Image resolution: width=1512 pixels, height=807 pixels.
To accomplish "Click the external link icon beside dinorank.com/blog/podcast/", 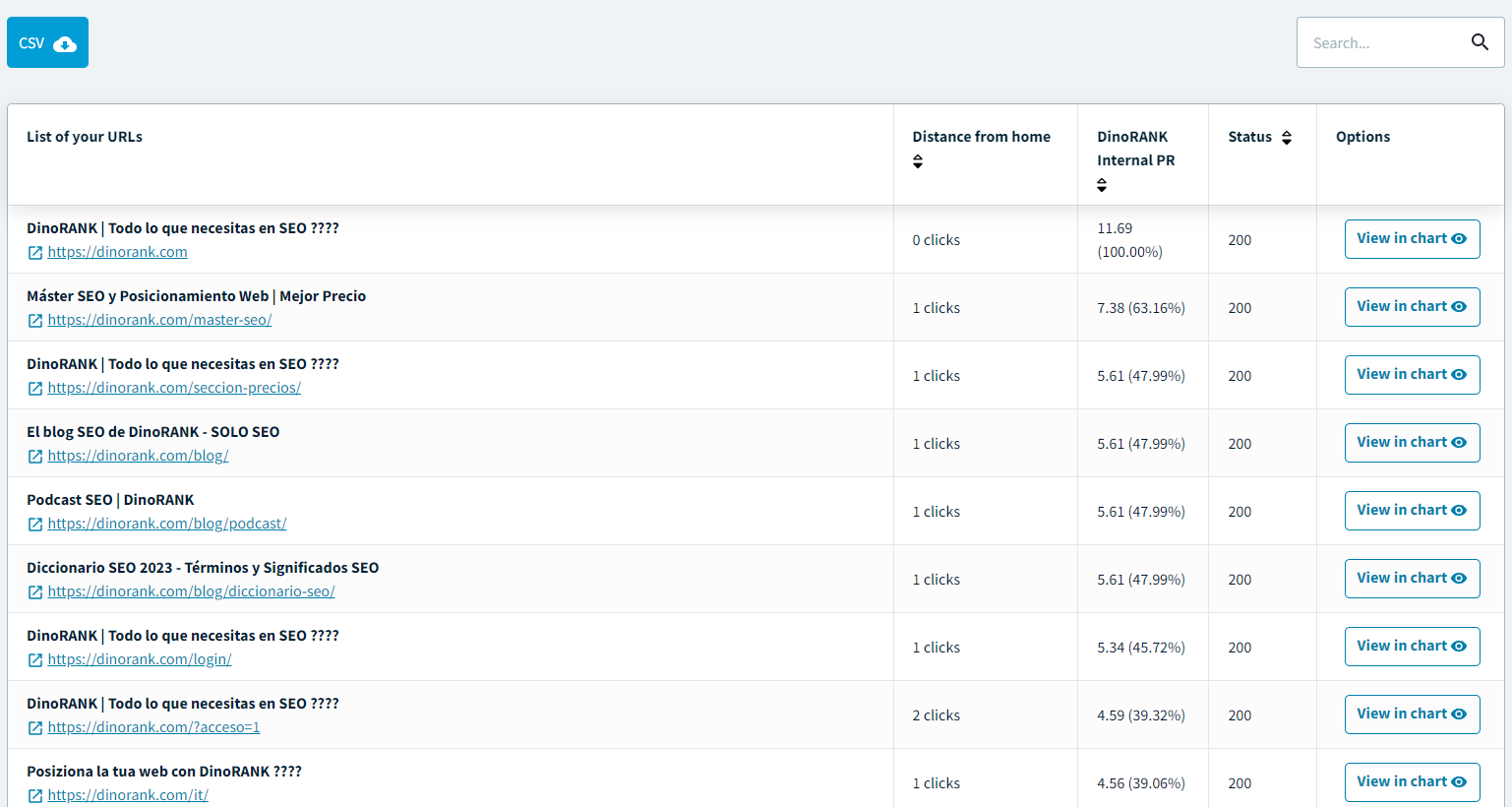I will tap(35, 525).
